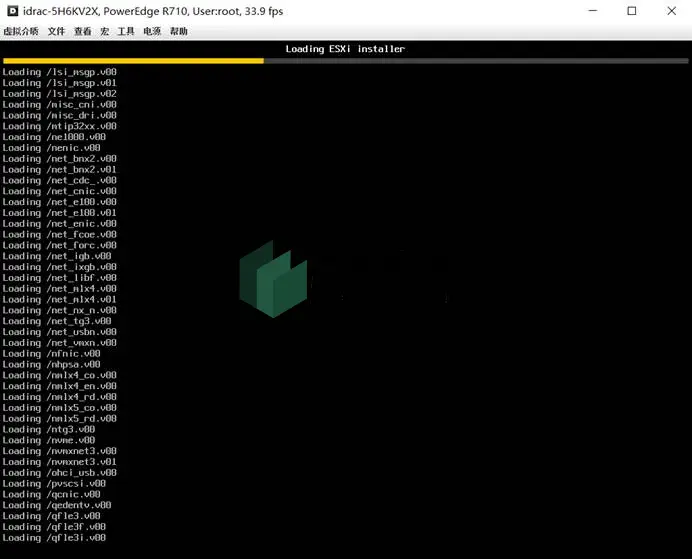The width and height of the screenshot is (692, 559).
Task: Click the line 'Loading /net_forc.v00'
Action: point(60,245)
